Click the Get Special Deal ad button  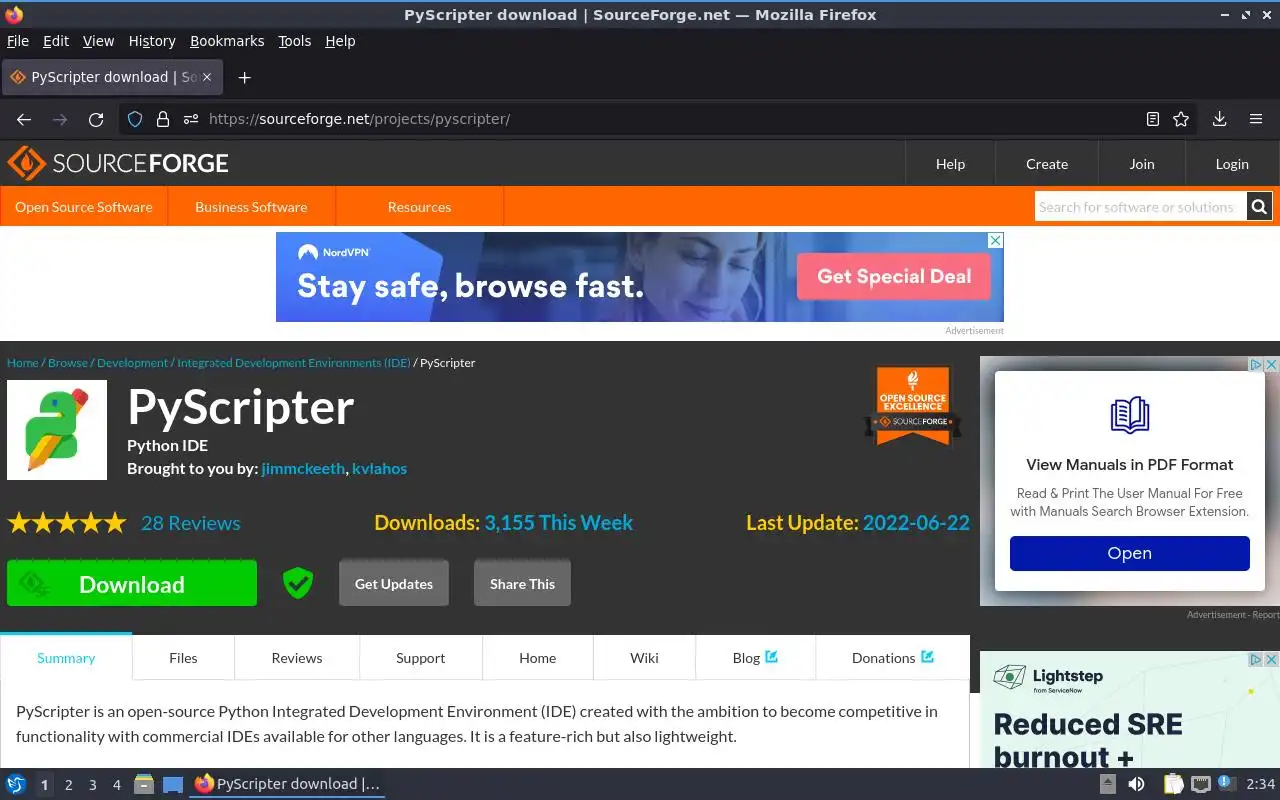(x=894, y=277)
